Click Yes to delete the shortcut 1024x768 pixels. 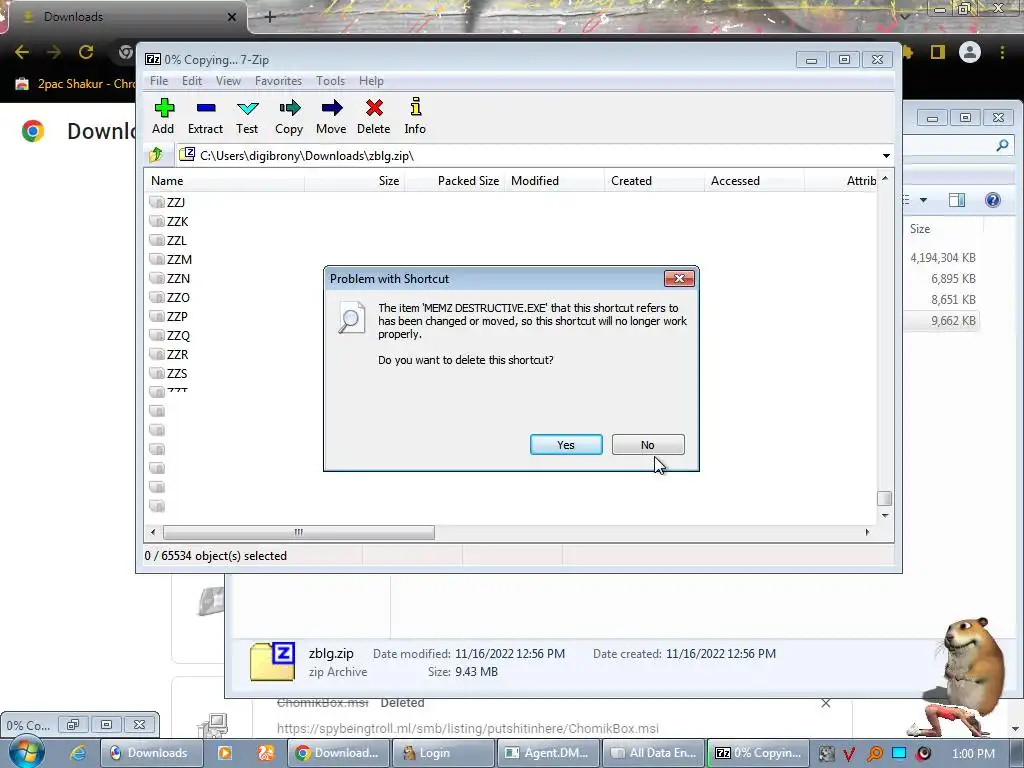(x=566, y=445)
